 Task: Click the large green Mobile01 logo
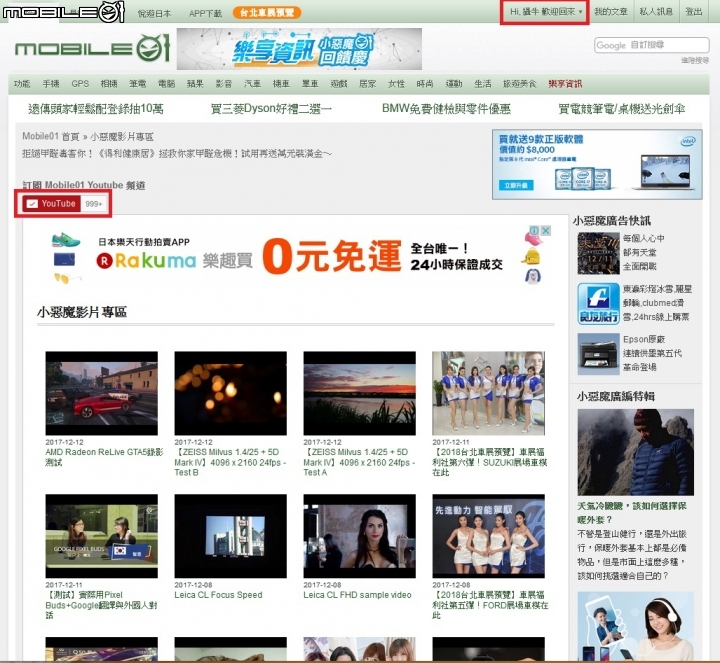(92, 48)
